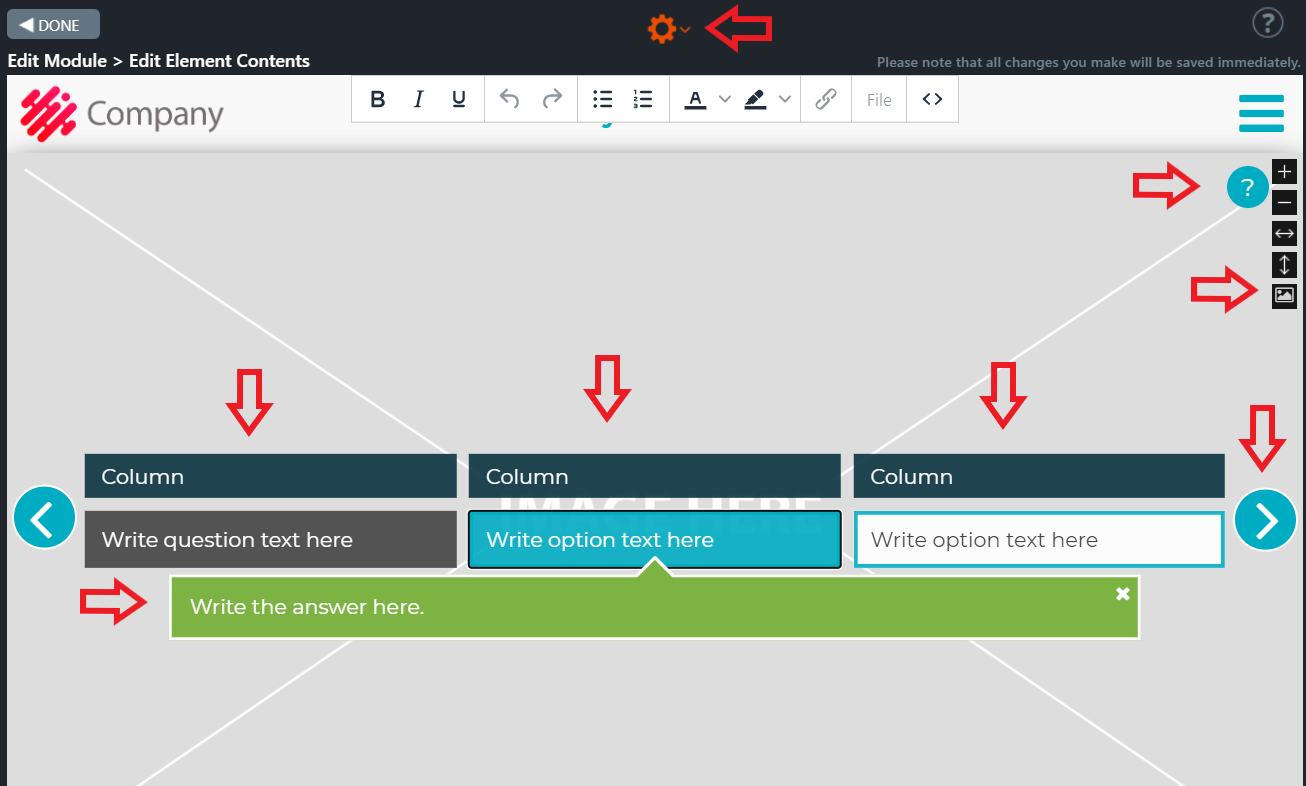Viewport: 1306px width, 786px height.
Task: Edit the 'Write question text here' field
Action: coord(270,540)
